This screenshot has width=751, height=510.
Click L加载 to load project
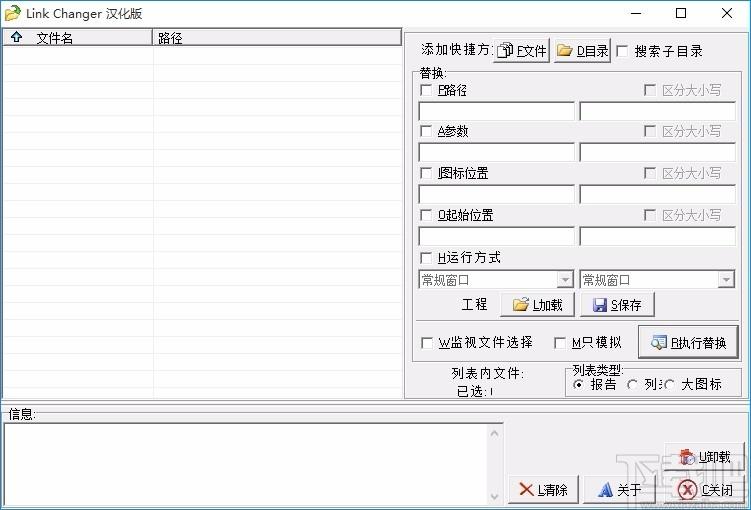click(x=537, y=304)
